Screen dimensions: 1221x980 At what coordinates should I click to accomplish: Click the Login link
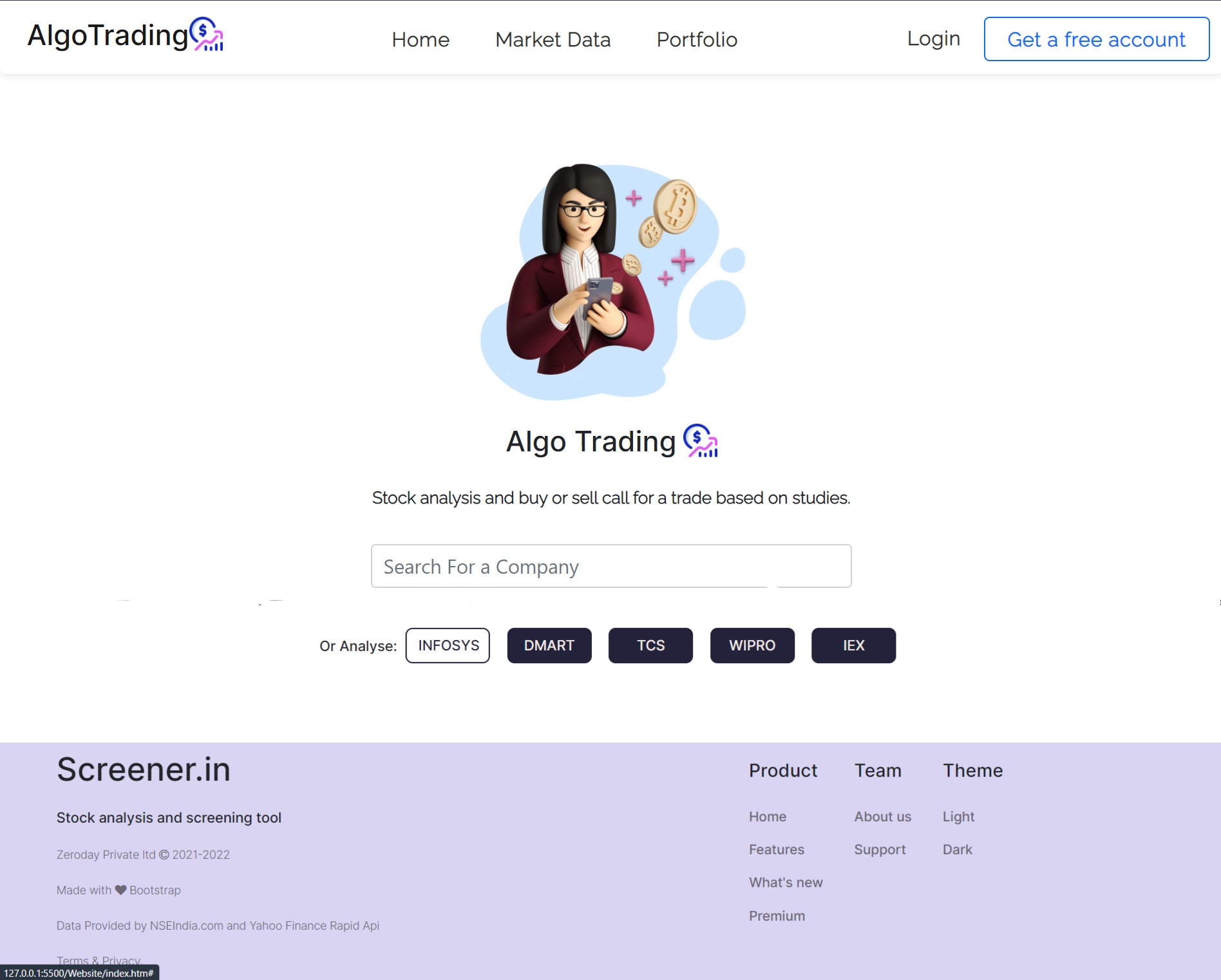point(934,39)
